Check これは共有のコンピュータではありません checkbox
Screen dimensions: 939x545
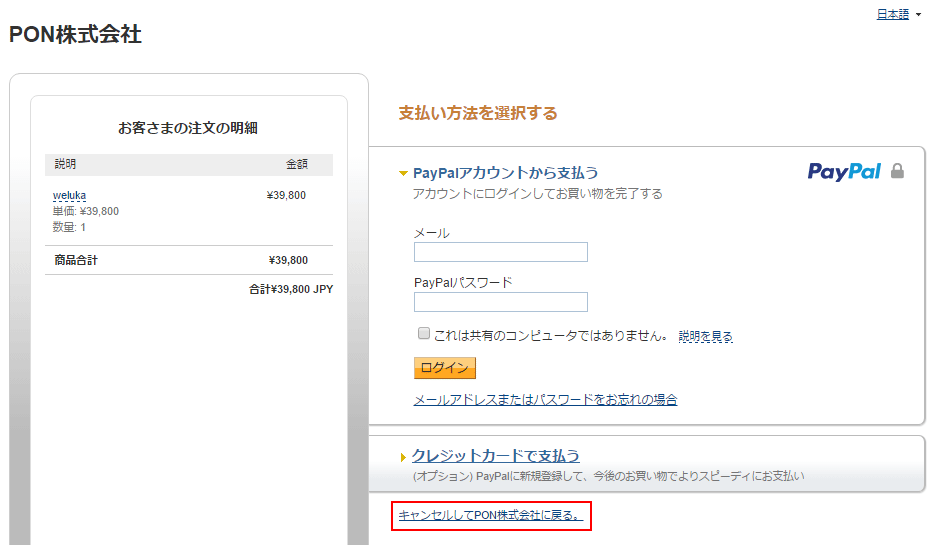point(423,334)
